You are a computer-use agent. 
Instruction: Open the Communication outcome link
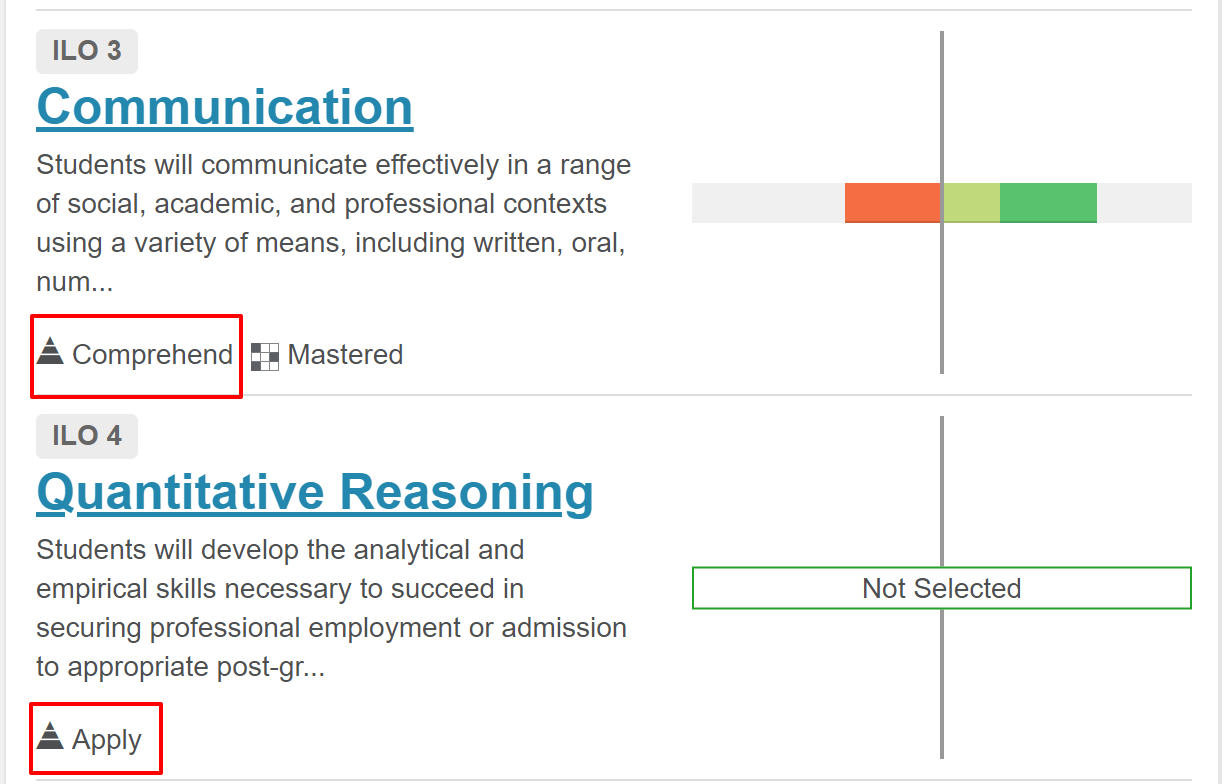[225, 107]
